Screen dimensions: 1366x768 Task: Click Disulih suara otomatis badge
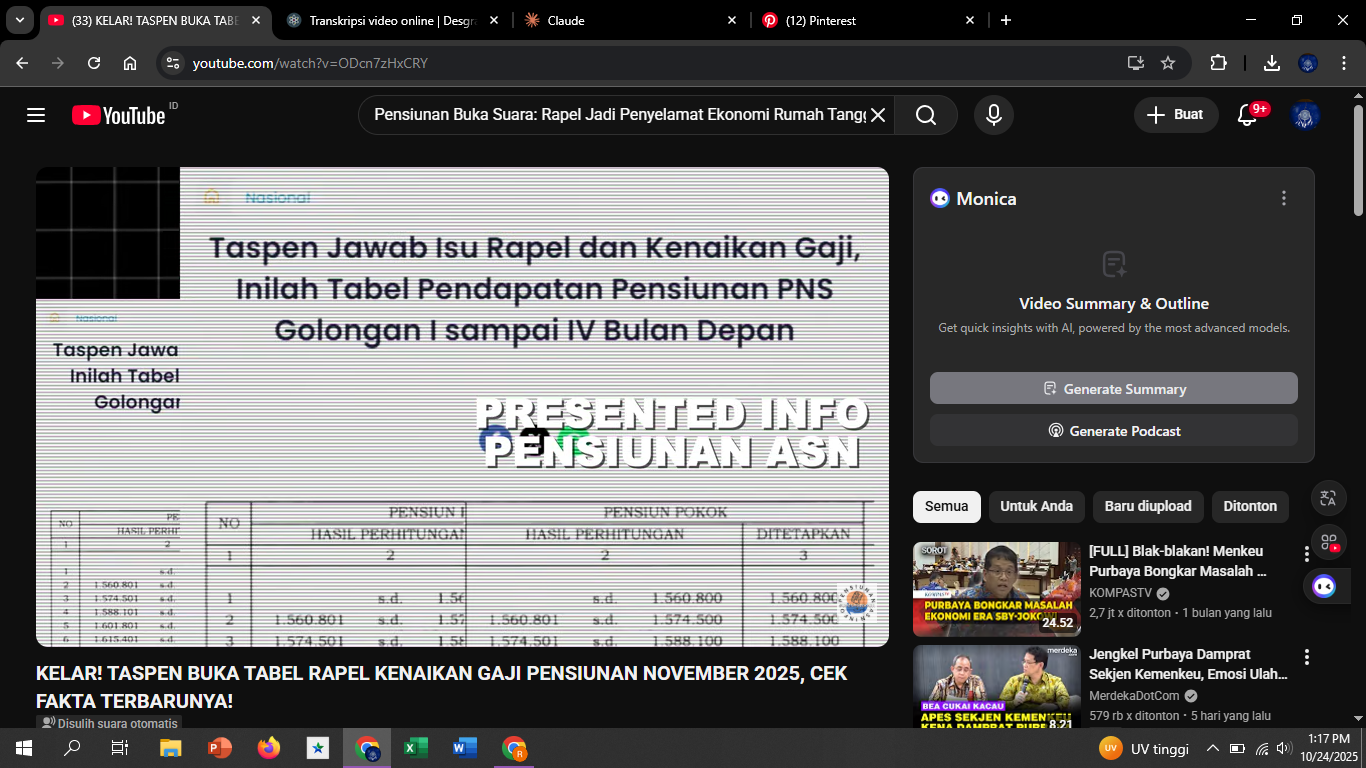[109, 723]
